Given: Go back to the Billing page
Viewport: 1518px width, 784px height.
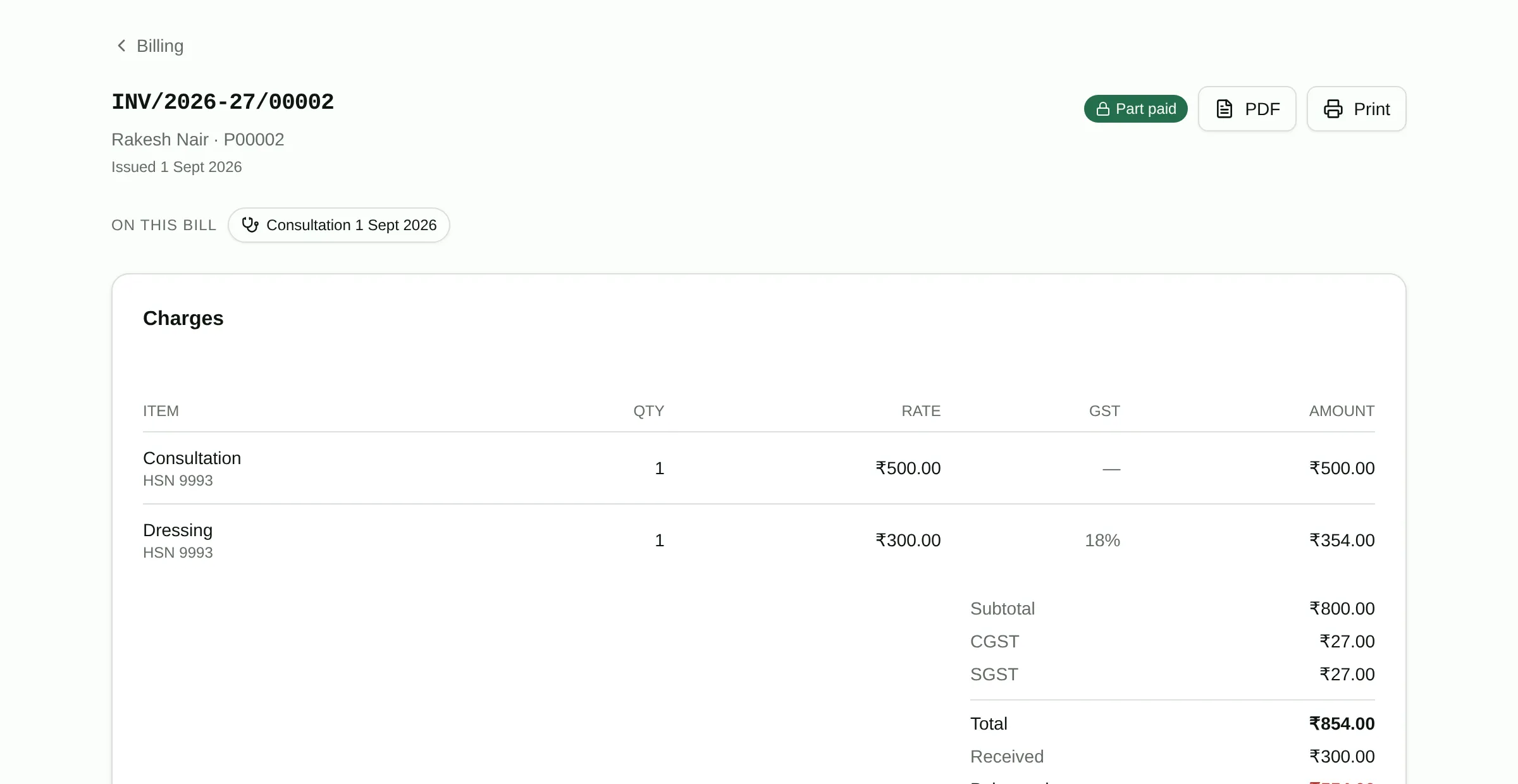Looking at the screenshot, I should pyautogui.click(x=150, y=46).
